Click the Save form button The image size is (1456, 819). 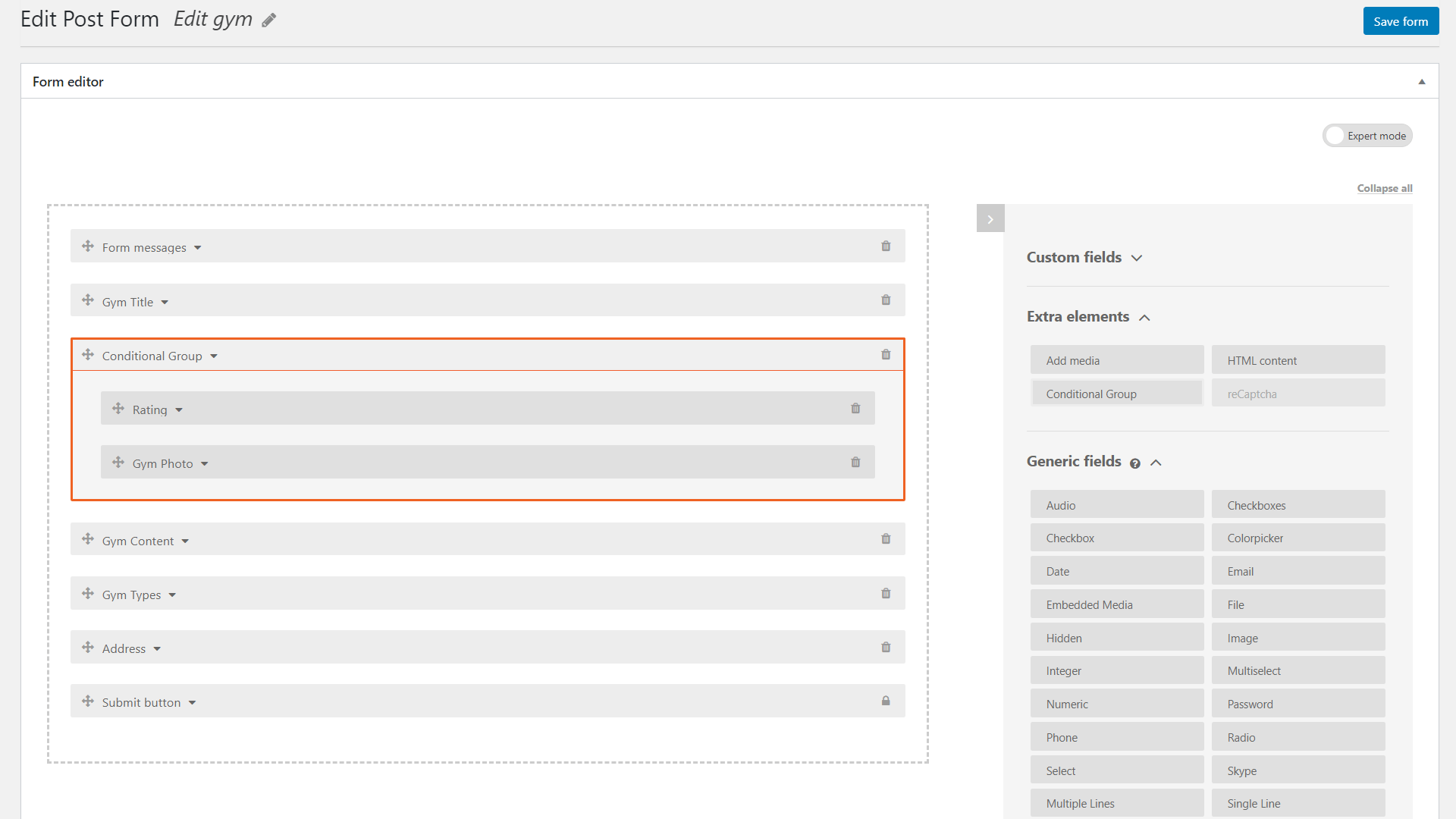pos(1400,21)
